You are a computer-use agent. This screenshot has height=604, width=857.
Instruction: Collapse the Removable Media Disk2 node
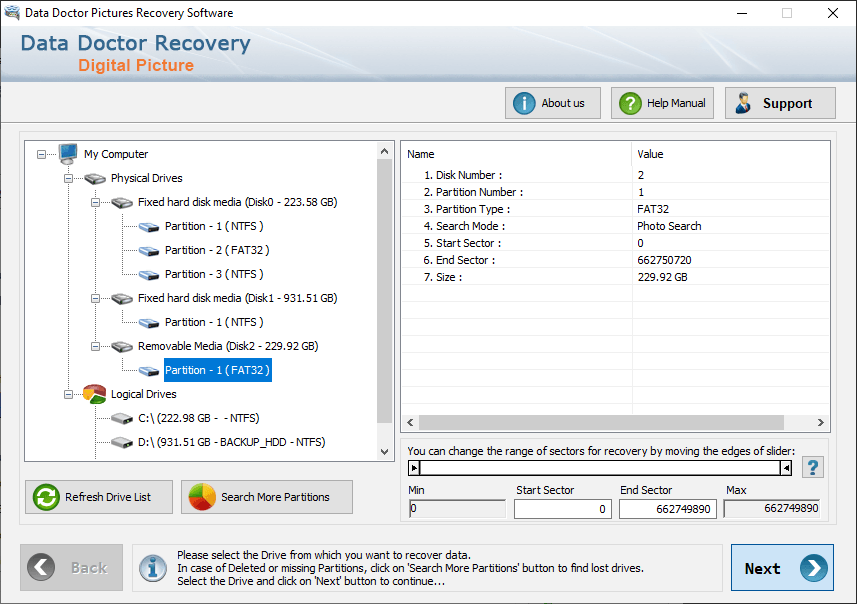point(95,347)
